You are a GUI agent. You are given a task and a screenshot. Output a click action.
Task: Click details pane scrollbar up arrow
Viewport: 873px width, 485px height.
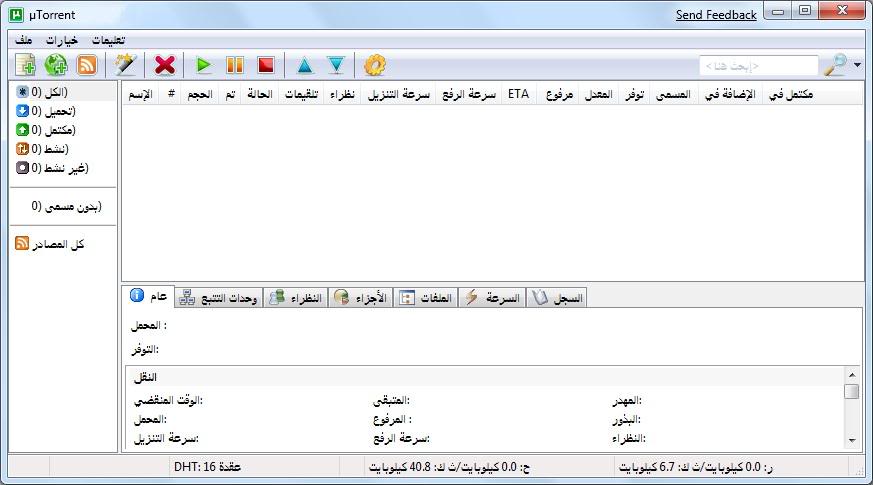(852, 374)
